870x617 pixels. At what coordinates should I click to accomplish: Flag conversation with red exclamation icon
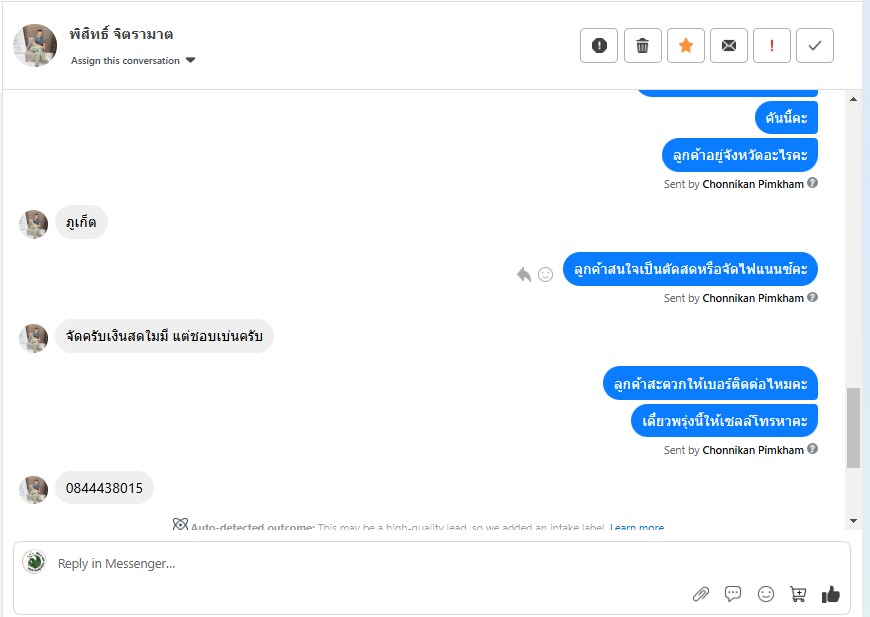(x=772, y=46)
